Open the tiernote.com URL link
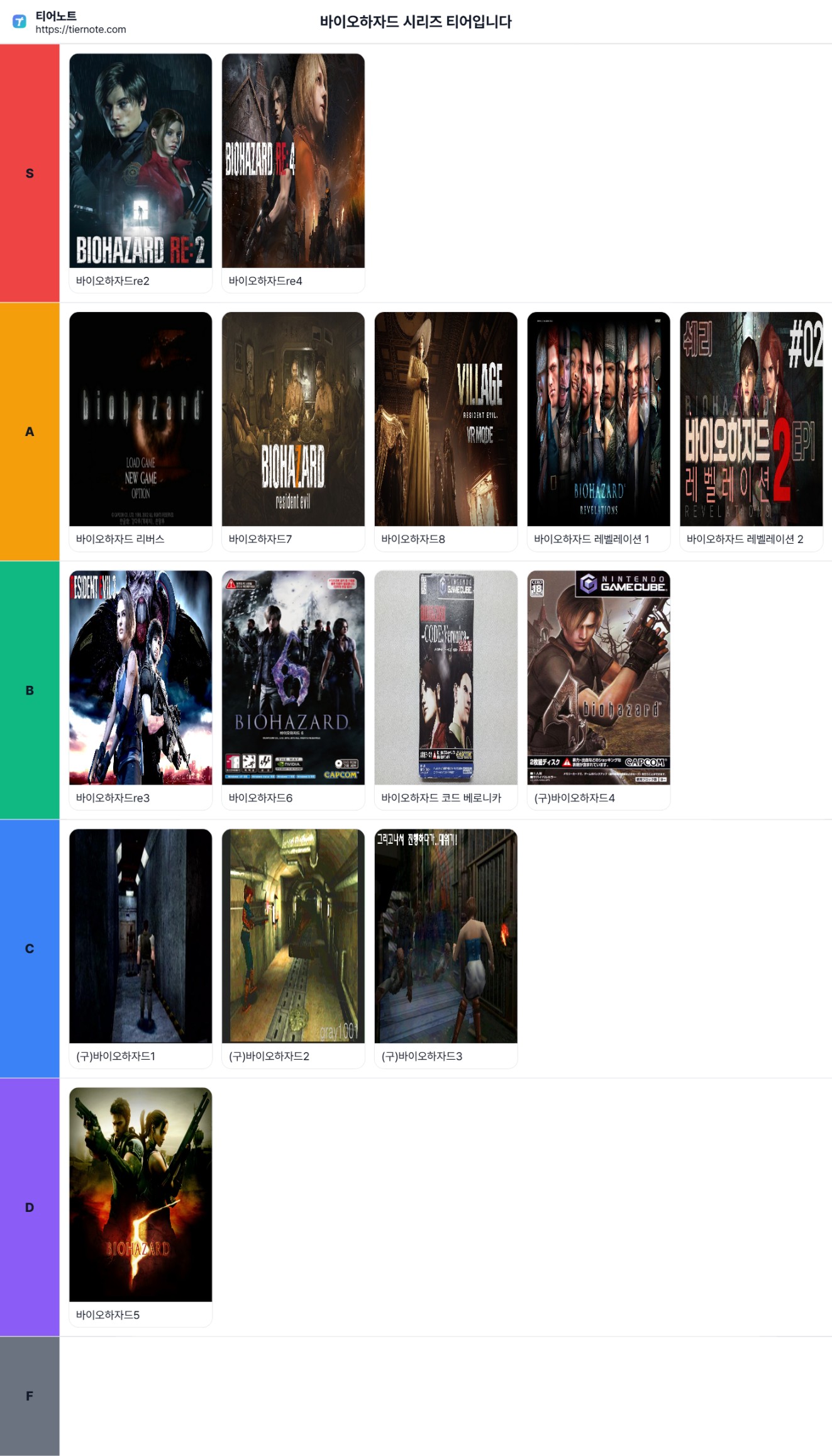This screenshot has height=1456, width=832. point(80,30)
